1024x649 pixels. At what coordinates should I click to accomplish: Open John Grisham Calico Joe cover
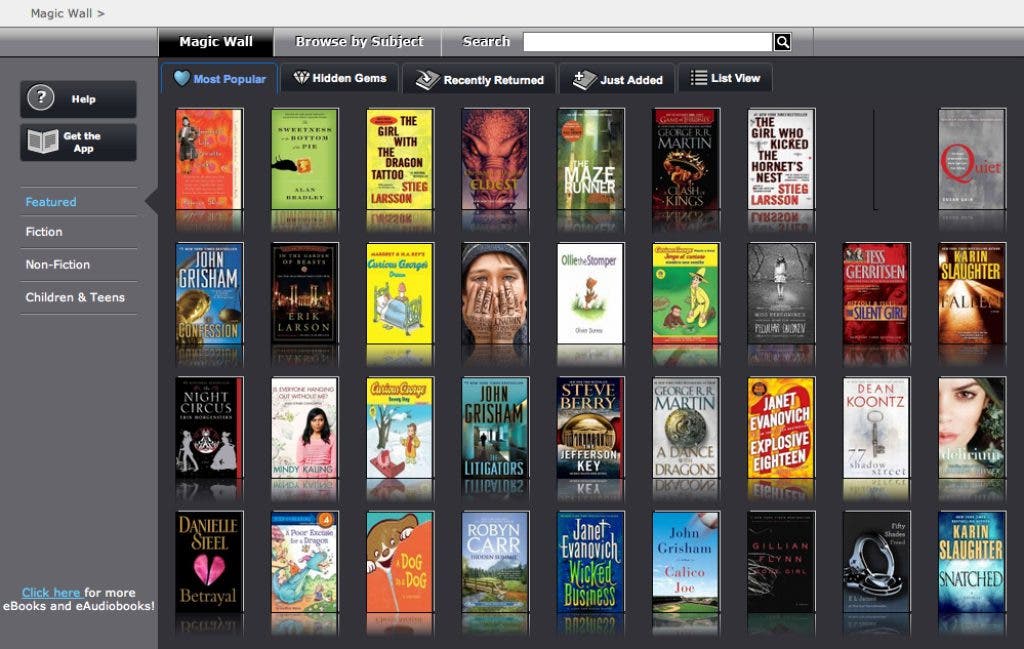[x=686, y=562]
